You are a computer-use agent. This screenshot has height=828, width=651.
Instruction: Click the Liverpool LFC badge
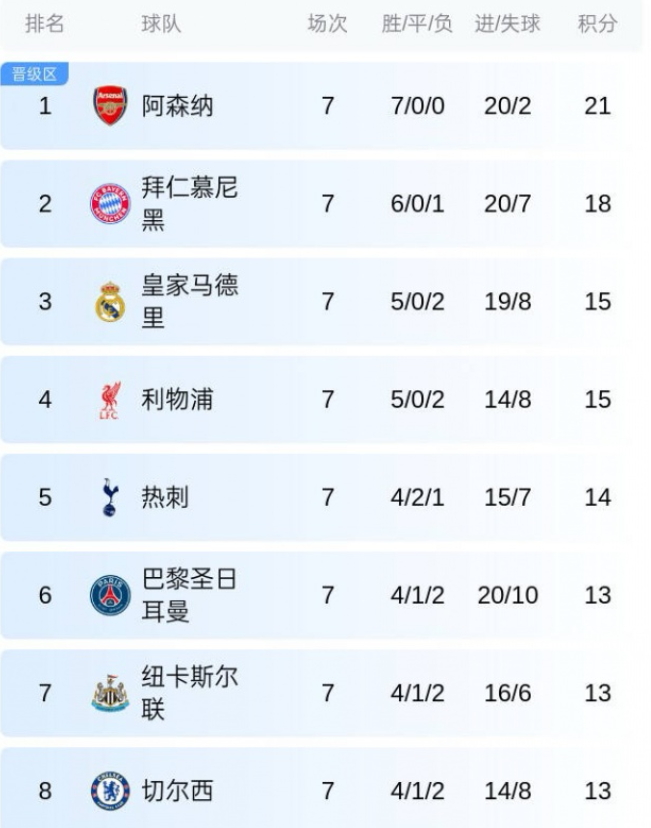110,400
